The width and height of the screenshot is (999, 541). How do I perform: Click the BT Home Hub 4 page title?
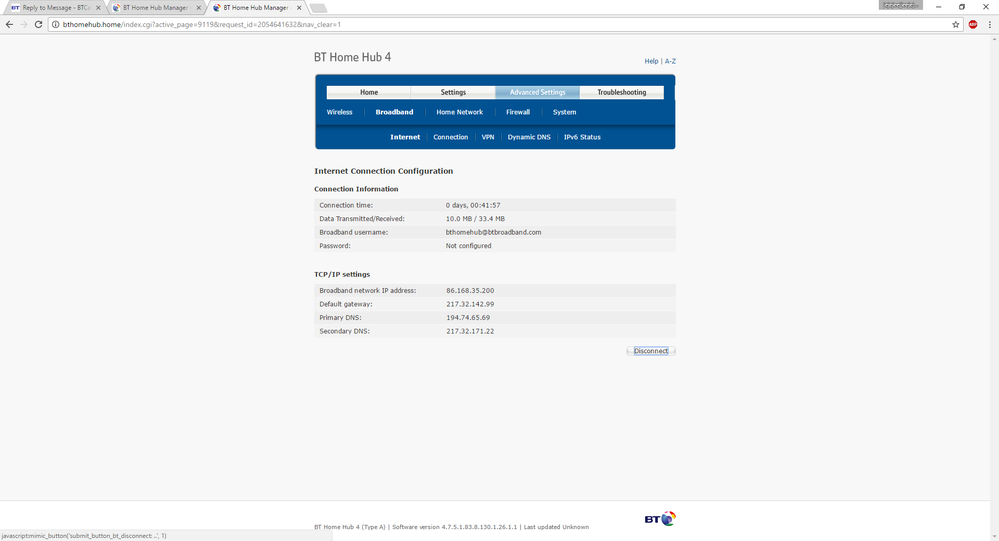(352, 57)
